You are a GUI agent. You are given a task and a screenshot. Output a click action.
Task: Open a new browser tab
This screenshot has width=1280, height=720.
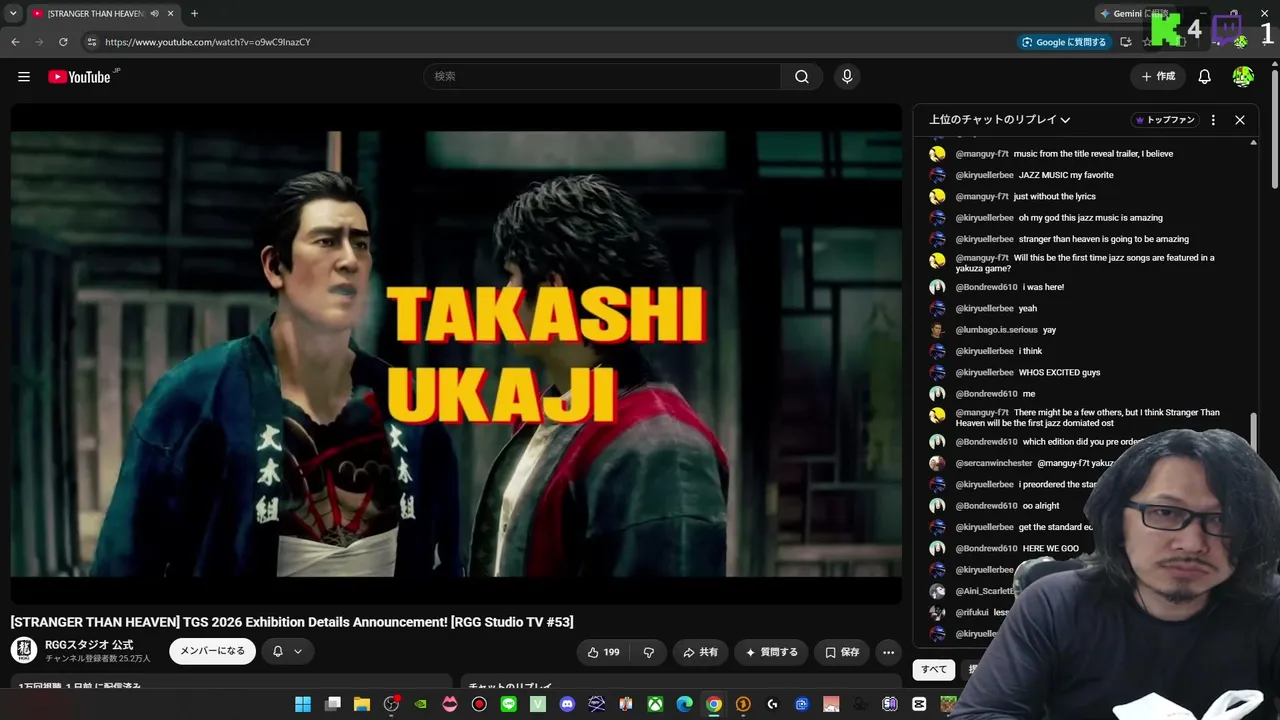[194, 14]
